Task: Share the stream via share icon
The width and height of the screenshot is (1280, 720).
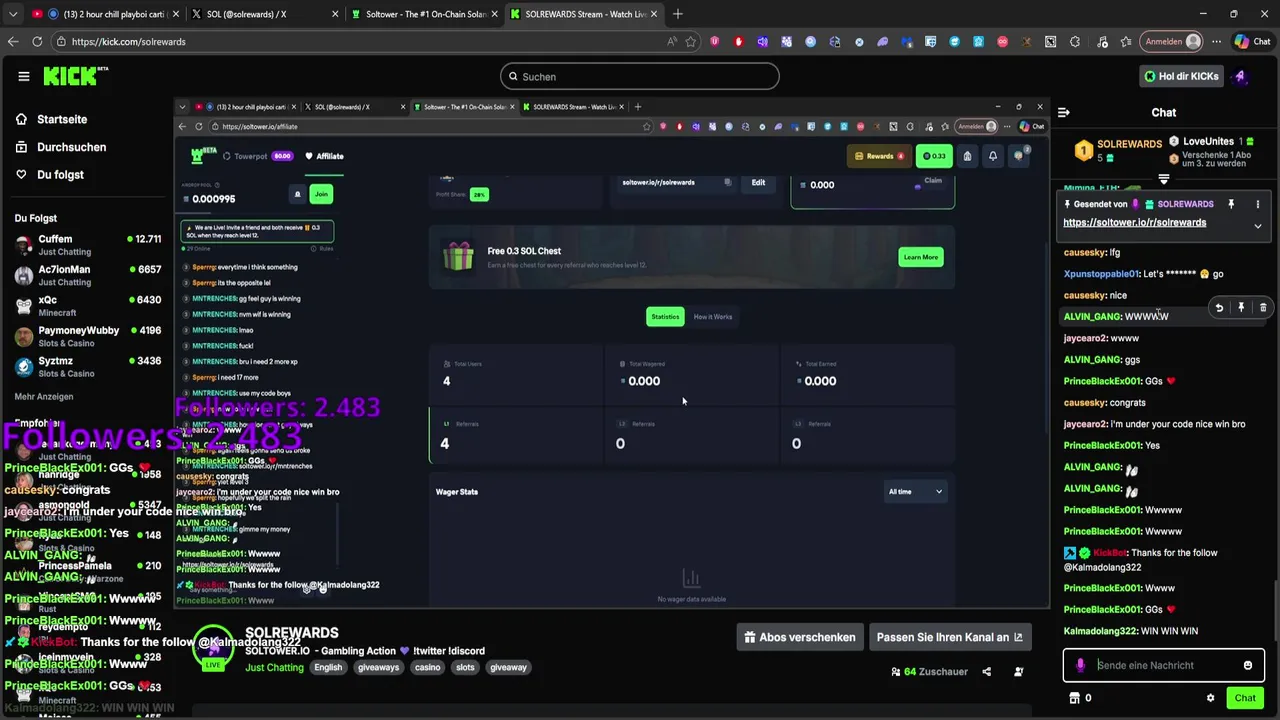Action: [987, 672]
